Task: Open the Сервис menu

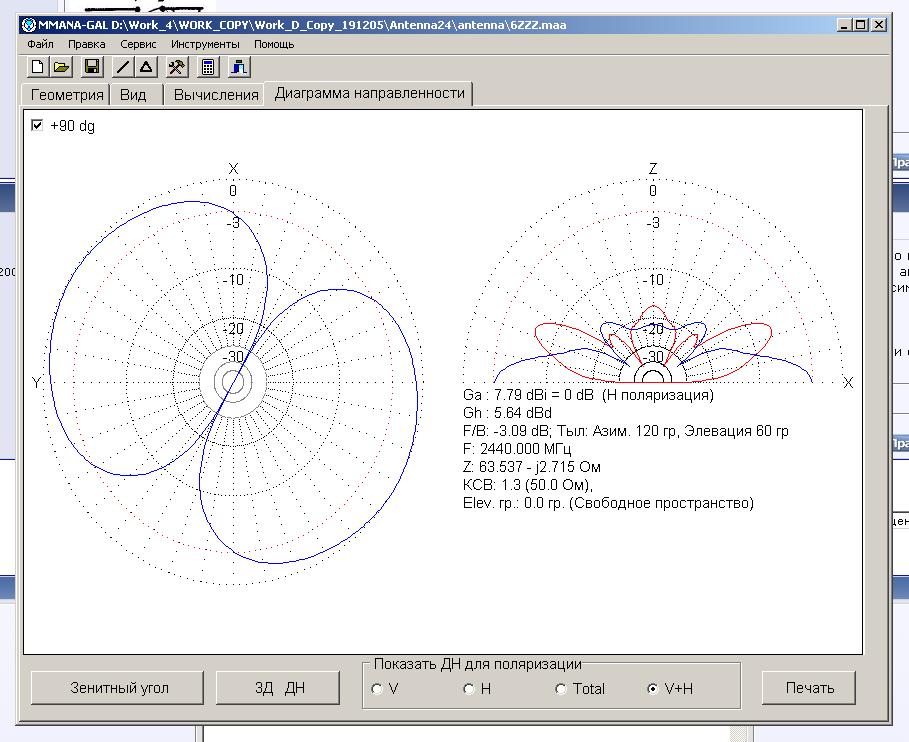Action: (138, 44)
